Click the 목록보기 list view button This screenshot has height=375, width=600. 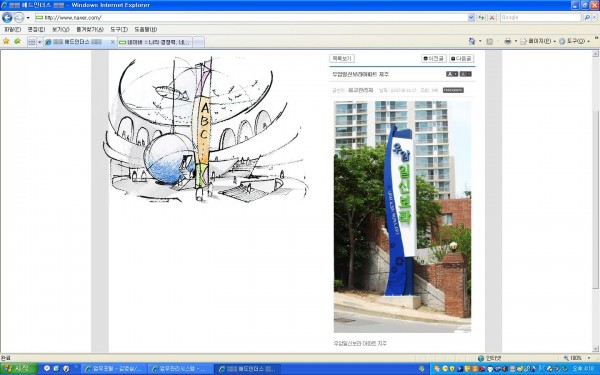coord(342,59)
